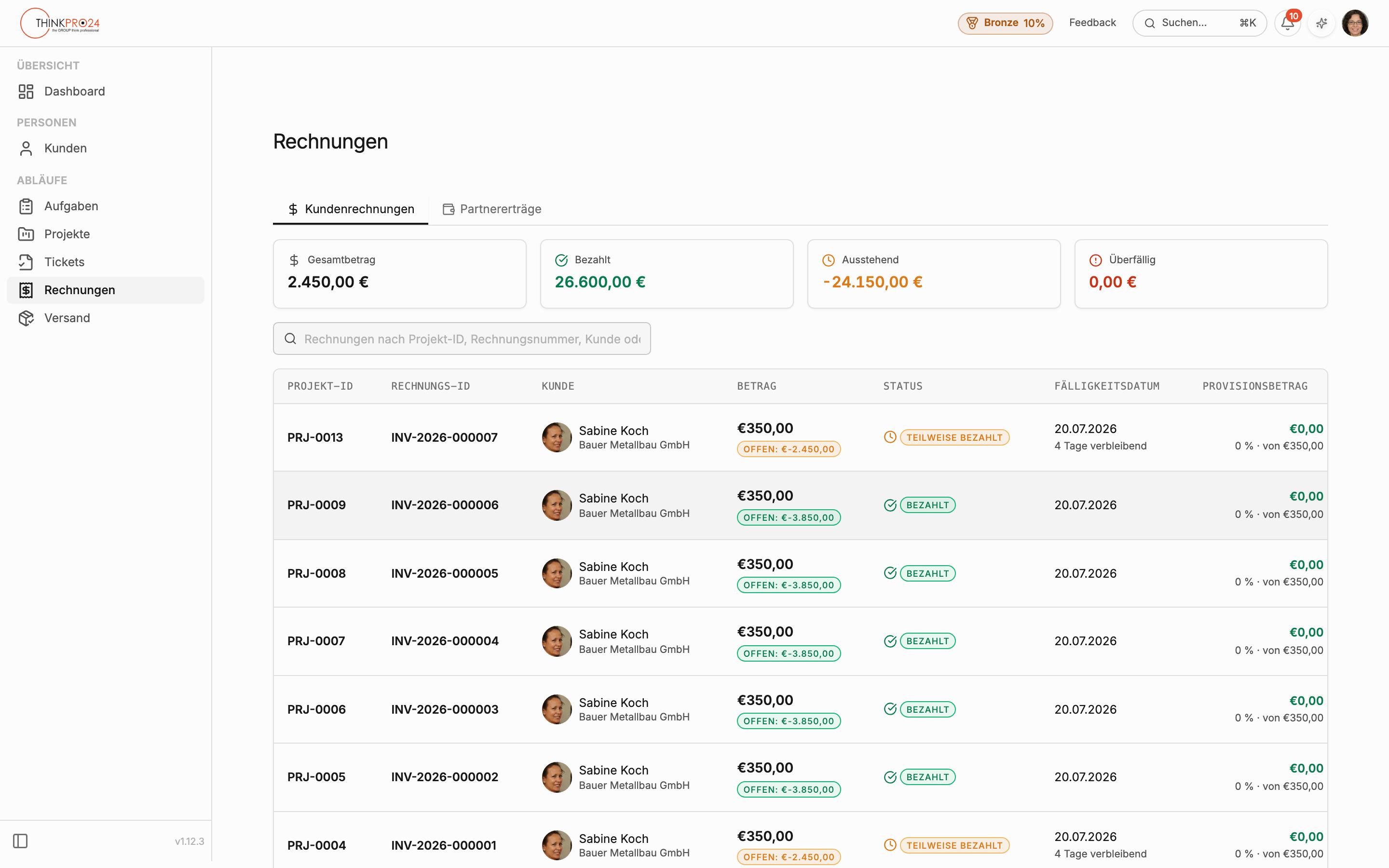Open the notifications bell
The height and width of the screenshot is (868, 1389).
(1287, 23)
